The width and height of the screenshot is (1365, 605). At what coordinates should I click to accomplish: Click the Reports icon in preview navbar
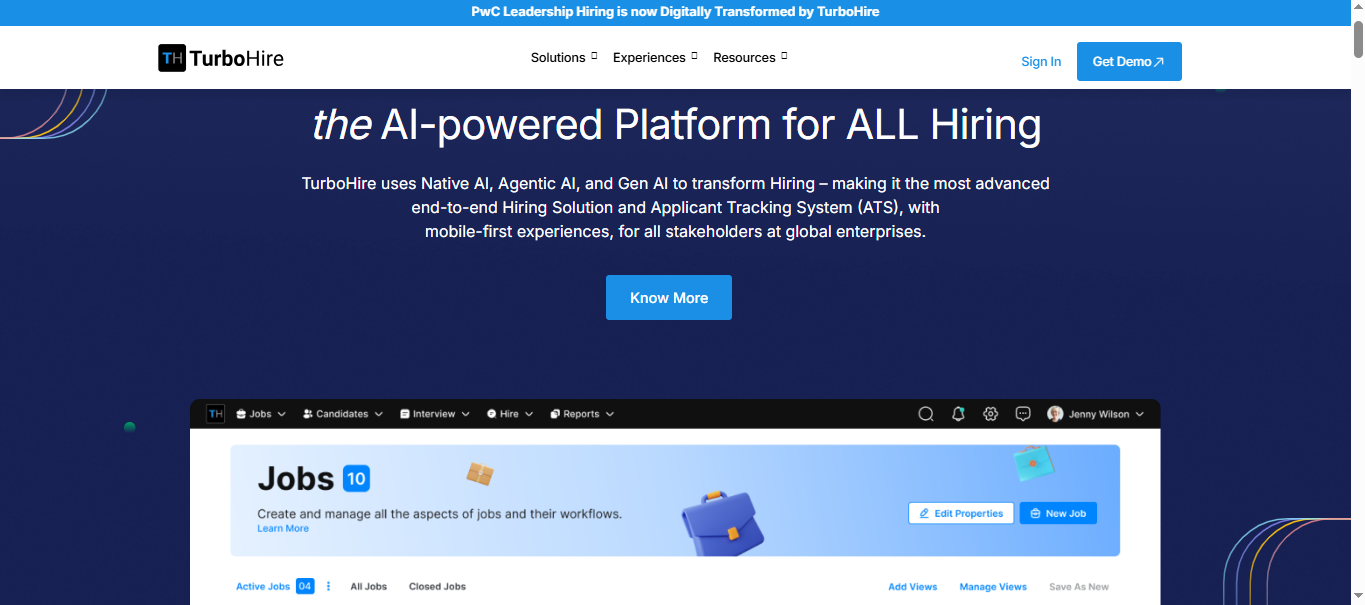point(555,414)
